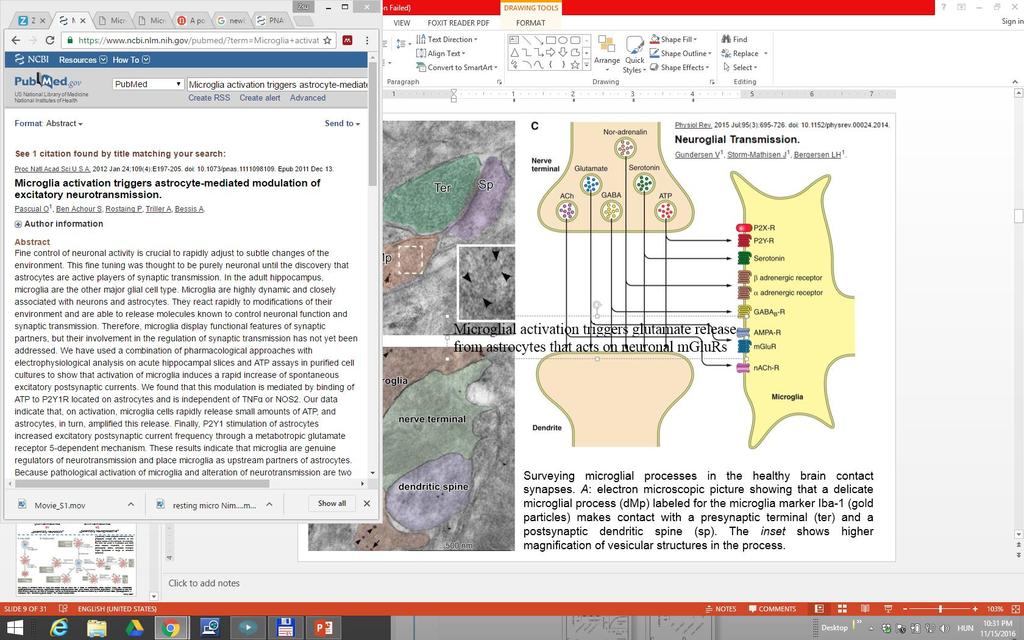Click the Chrome back arrow button
Image resolution: width=1024 pixels, height=640 pixels.
[x=16, y=40]
